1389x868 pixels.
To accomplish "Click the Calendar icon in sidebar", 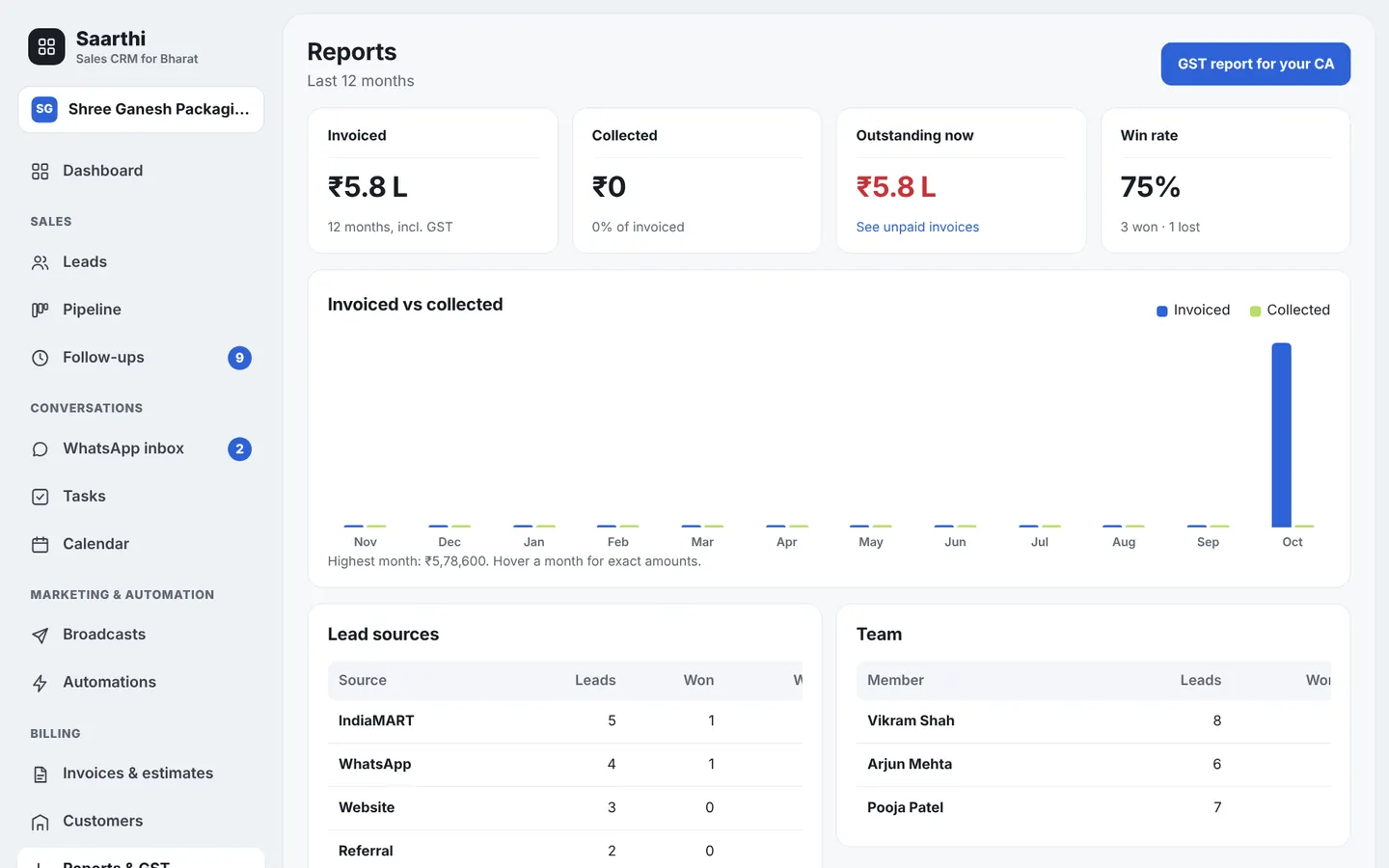I will 40,545.
